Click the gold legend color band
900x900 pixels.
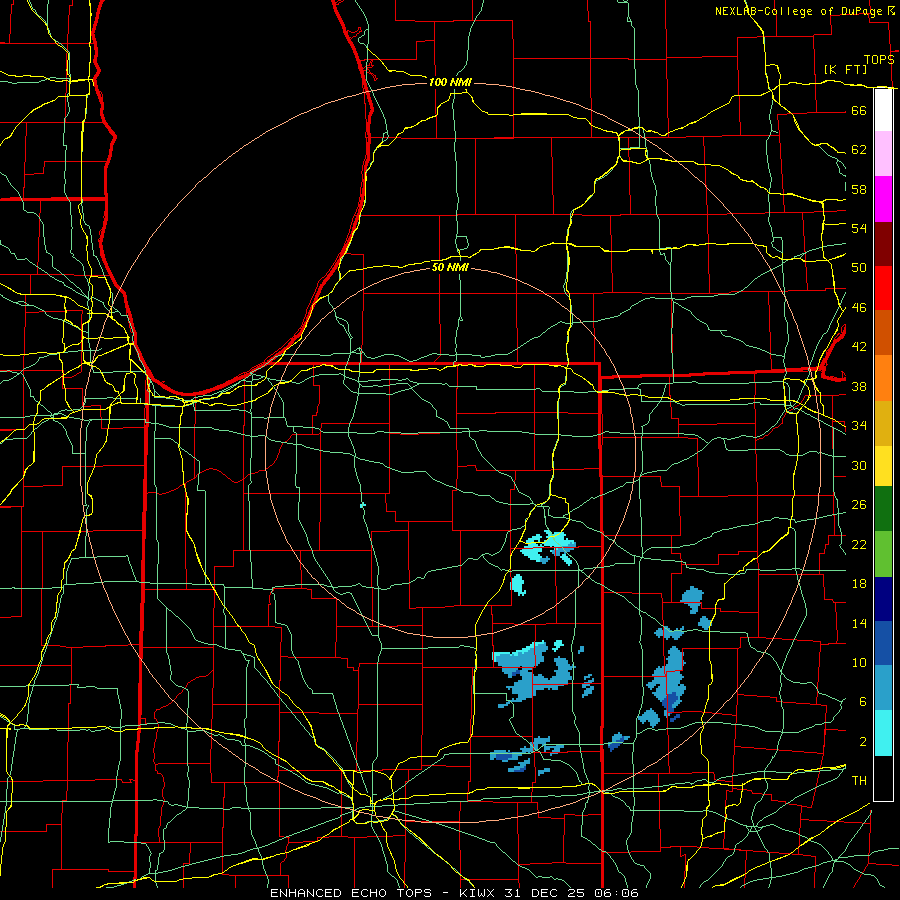point(883,423)
